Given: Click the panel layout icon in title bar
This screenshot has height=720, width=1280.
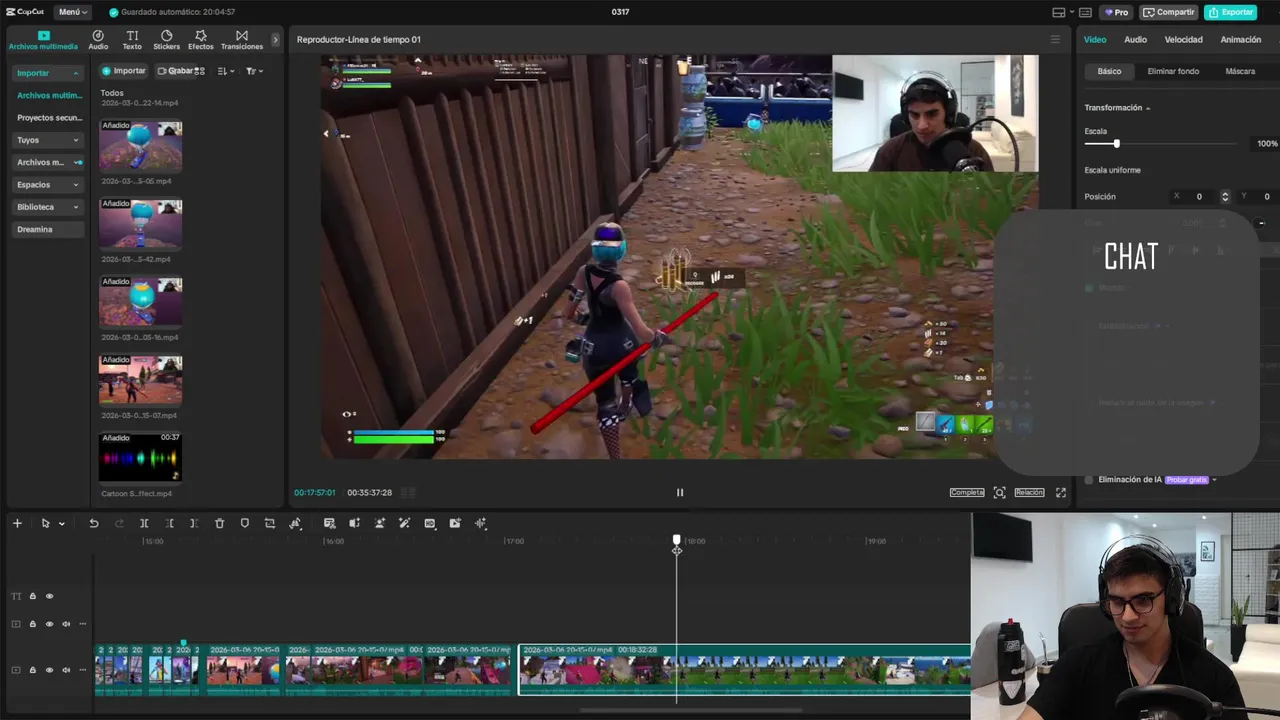Looking at the screenshot, I should click(1059, 12).
